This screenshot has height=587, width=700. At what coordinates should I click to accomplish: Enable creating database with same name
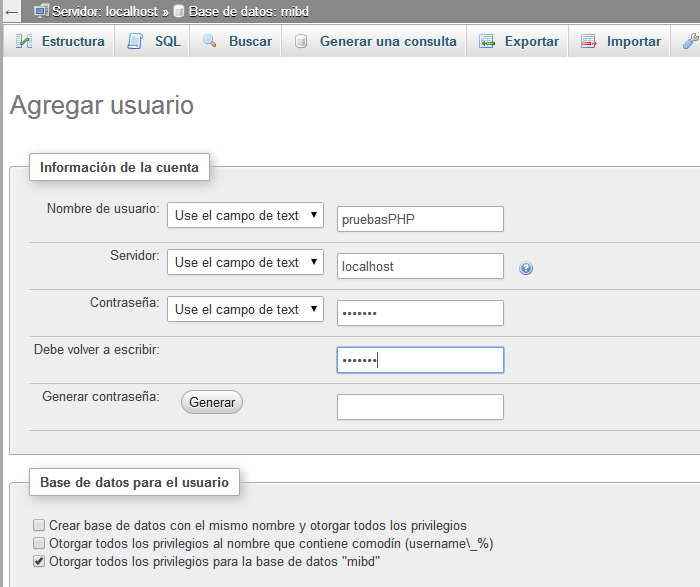pyautogui.click(x=39, y=525)
